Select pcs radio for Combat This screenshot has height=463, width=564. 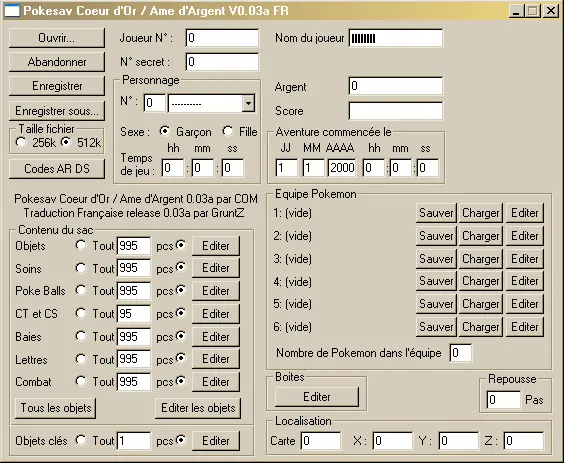pyautogui.click(x=181, y=381)
